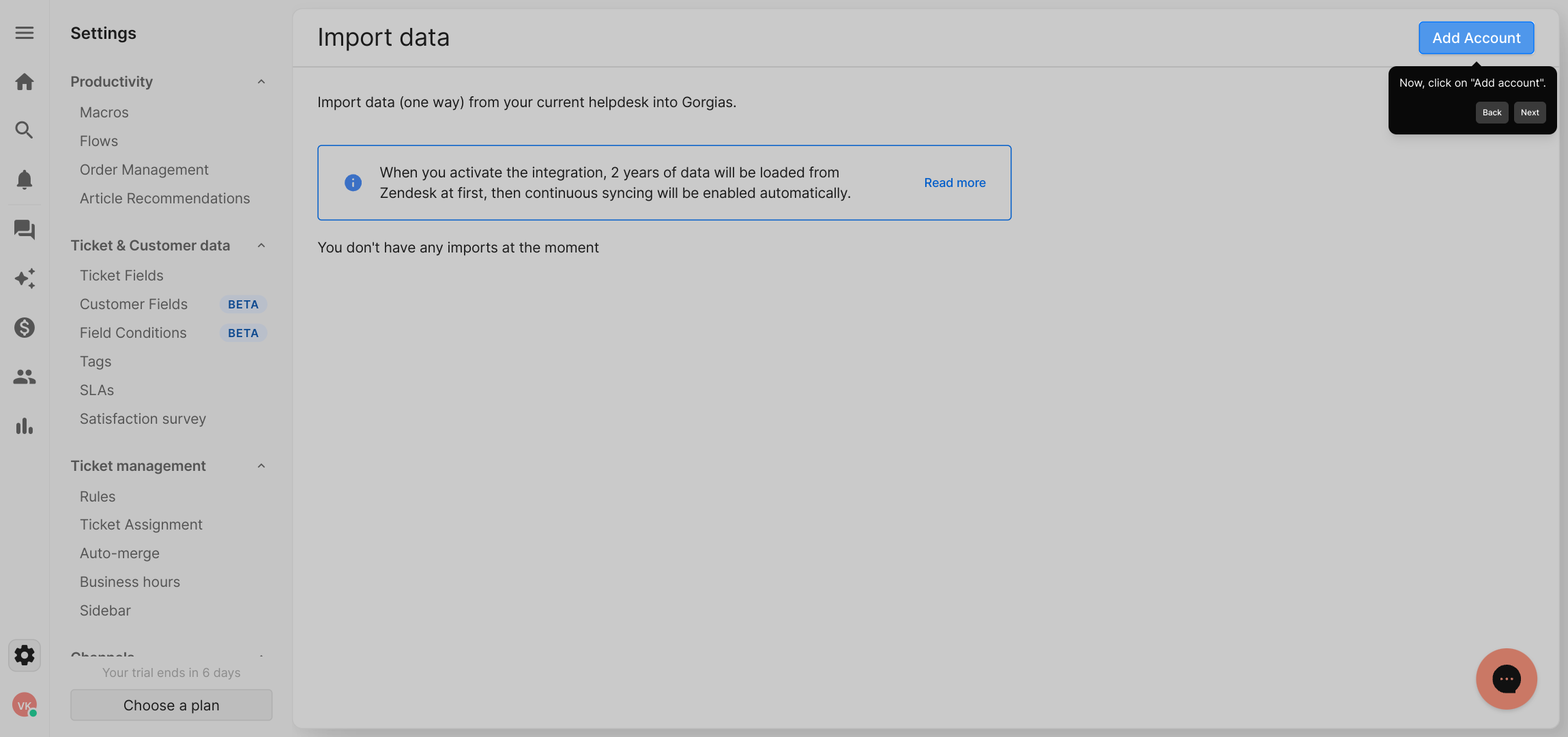This screenshot has height=737, width=1568.
Task: Open notifications bell icon
Action: 25,179
